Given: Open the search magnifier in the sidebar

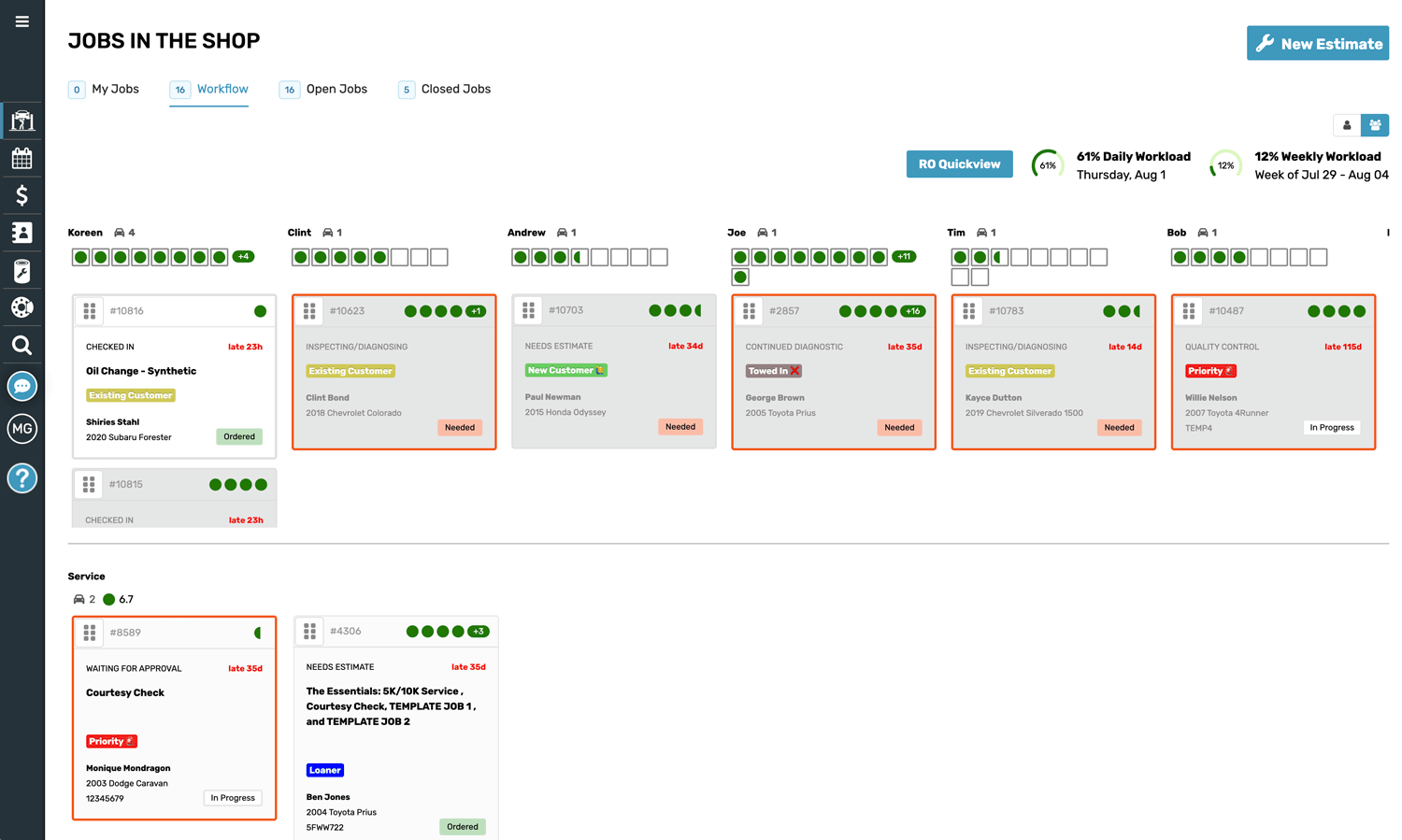Looking at the screenshot, I should 21,345.
